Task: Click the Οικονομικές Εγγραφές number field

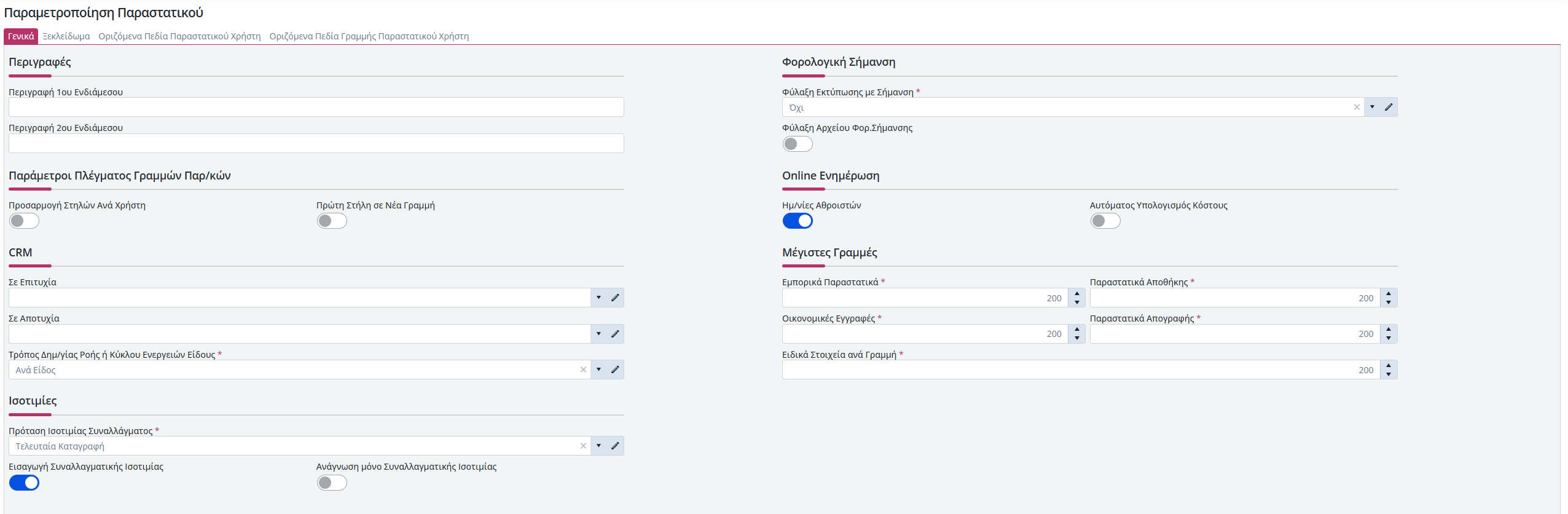Action: pyautogui.click(x=925, y=334)
